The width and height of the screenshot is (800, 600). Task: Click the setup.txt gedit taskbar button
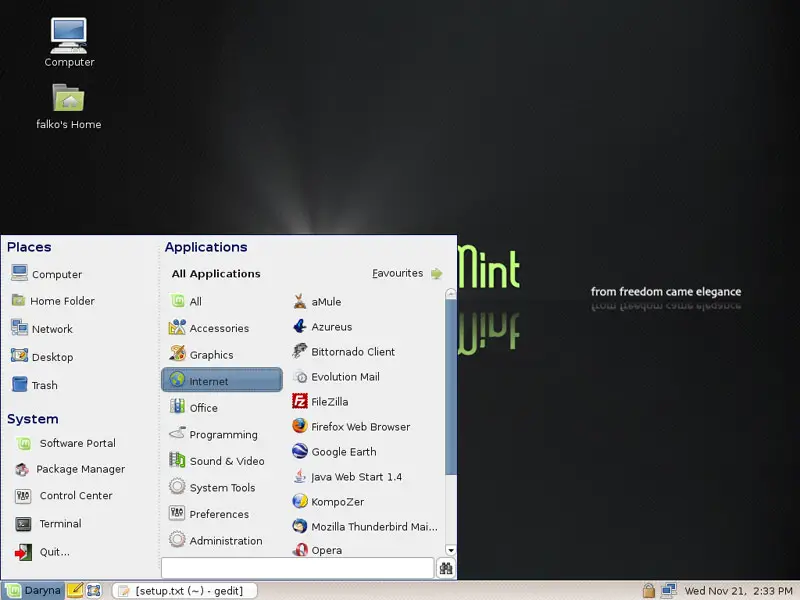(184, 590)
